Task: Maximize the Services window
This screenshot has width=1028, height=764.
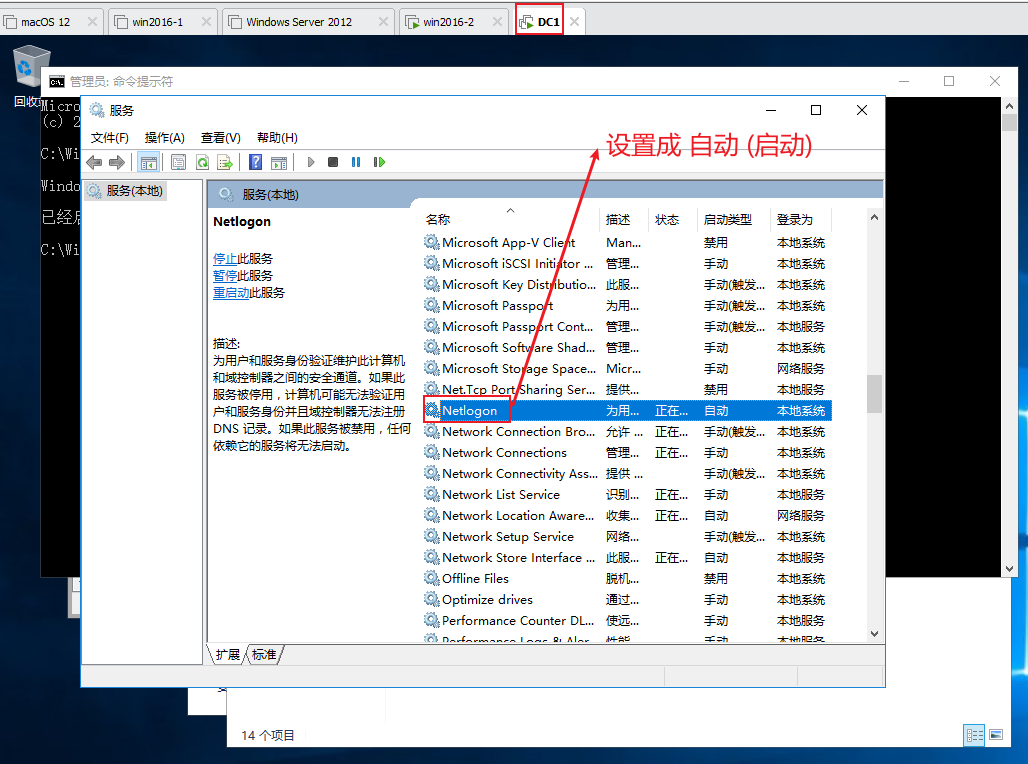Action: 816,110
